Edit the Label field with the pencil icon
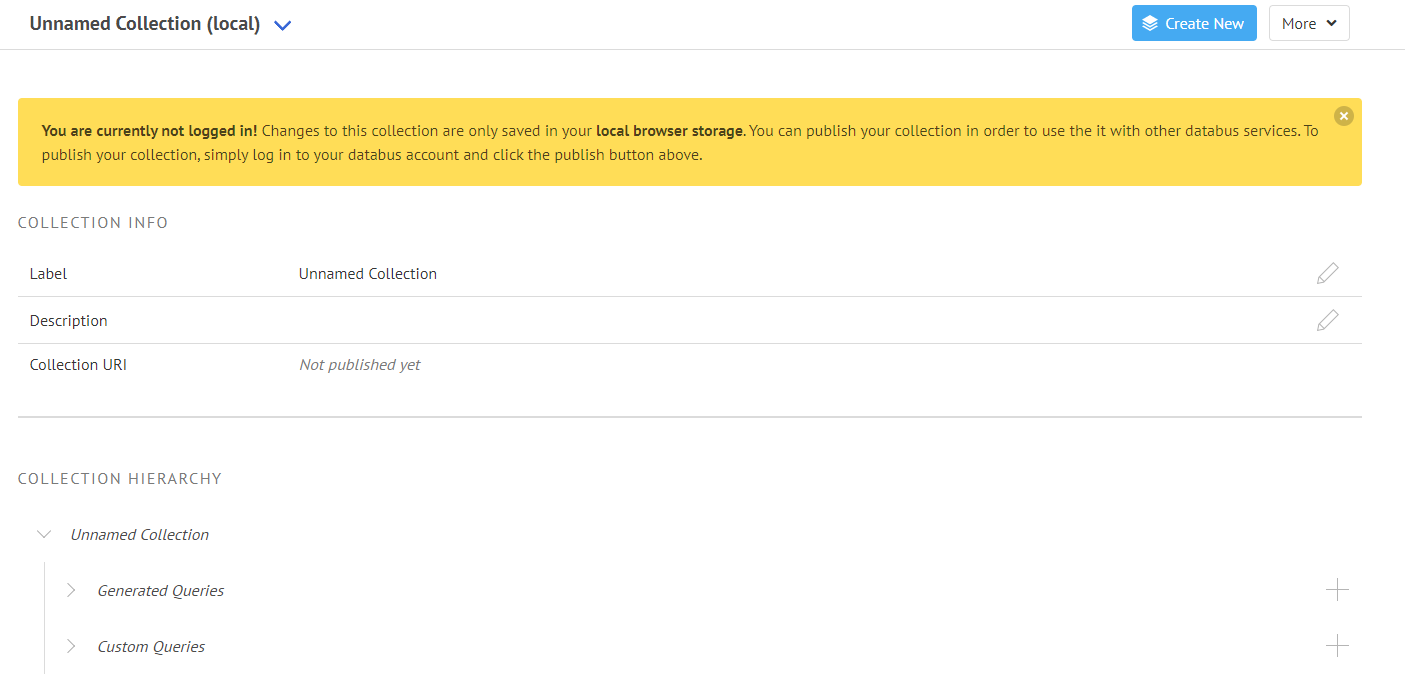This screenshot has height=685, width=1405. (1327, 273)
